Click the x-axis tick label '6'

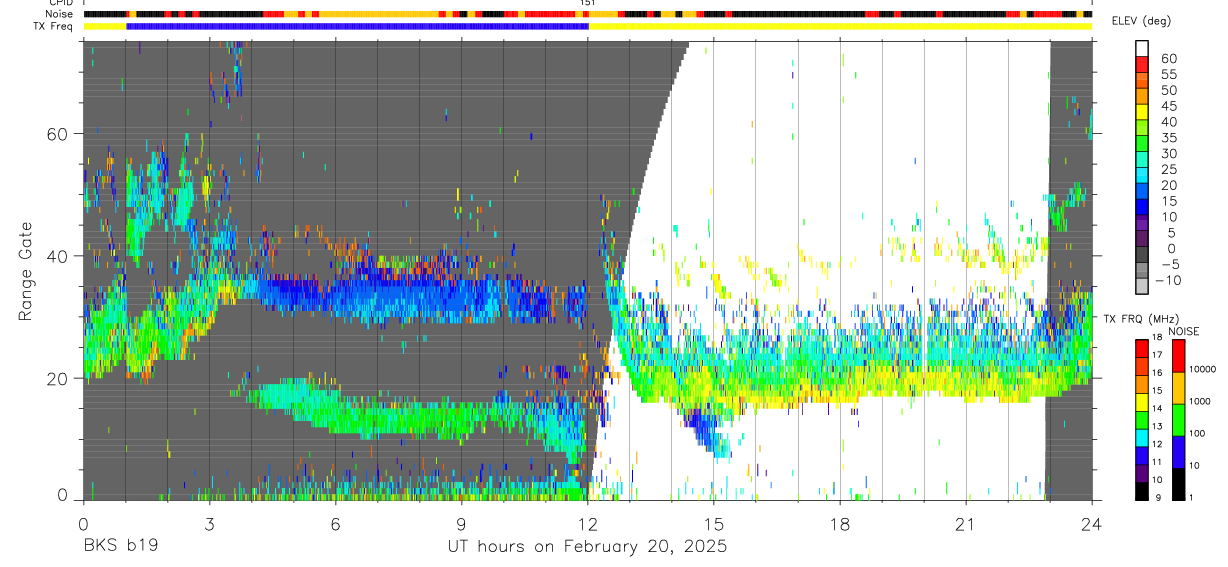(x=335, y=524)
